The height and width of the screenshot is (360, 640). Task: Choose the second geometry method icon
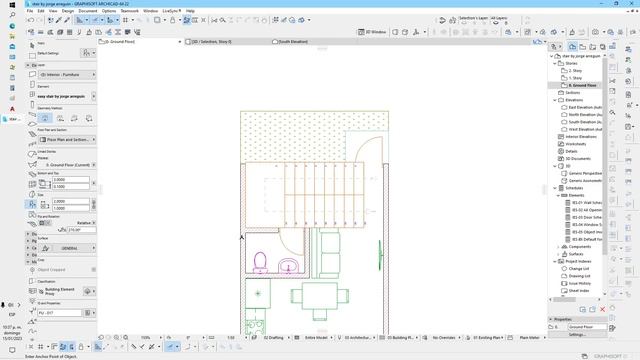click(60, 118)
